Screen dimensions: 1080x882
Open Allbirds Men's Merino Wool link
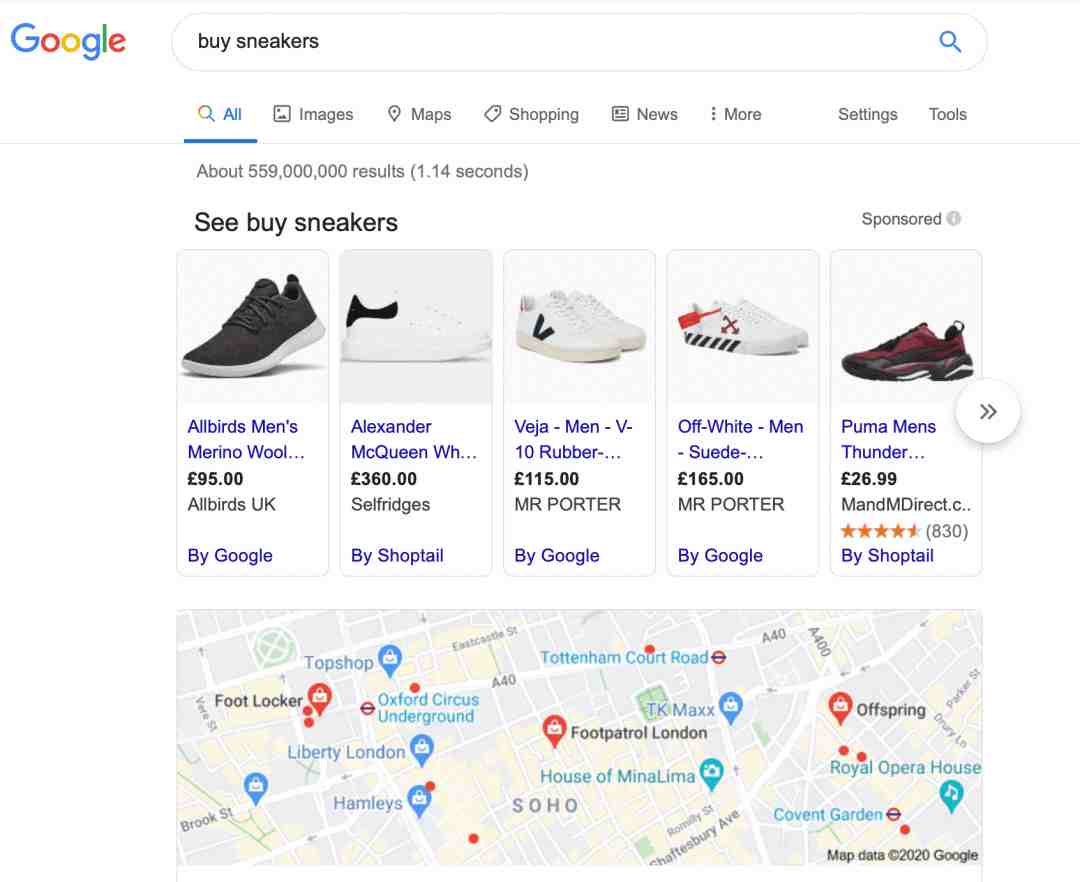click(245, 439)
